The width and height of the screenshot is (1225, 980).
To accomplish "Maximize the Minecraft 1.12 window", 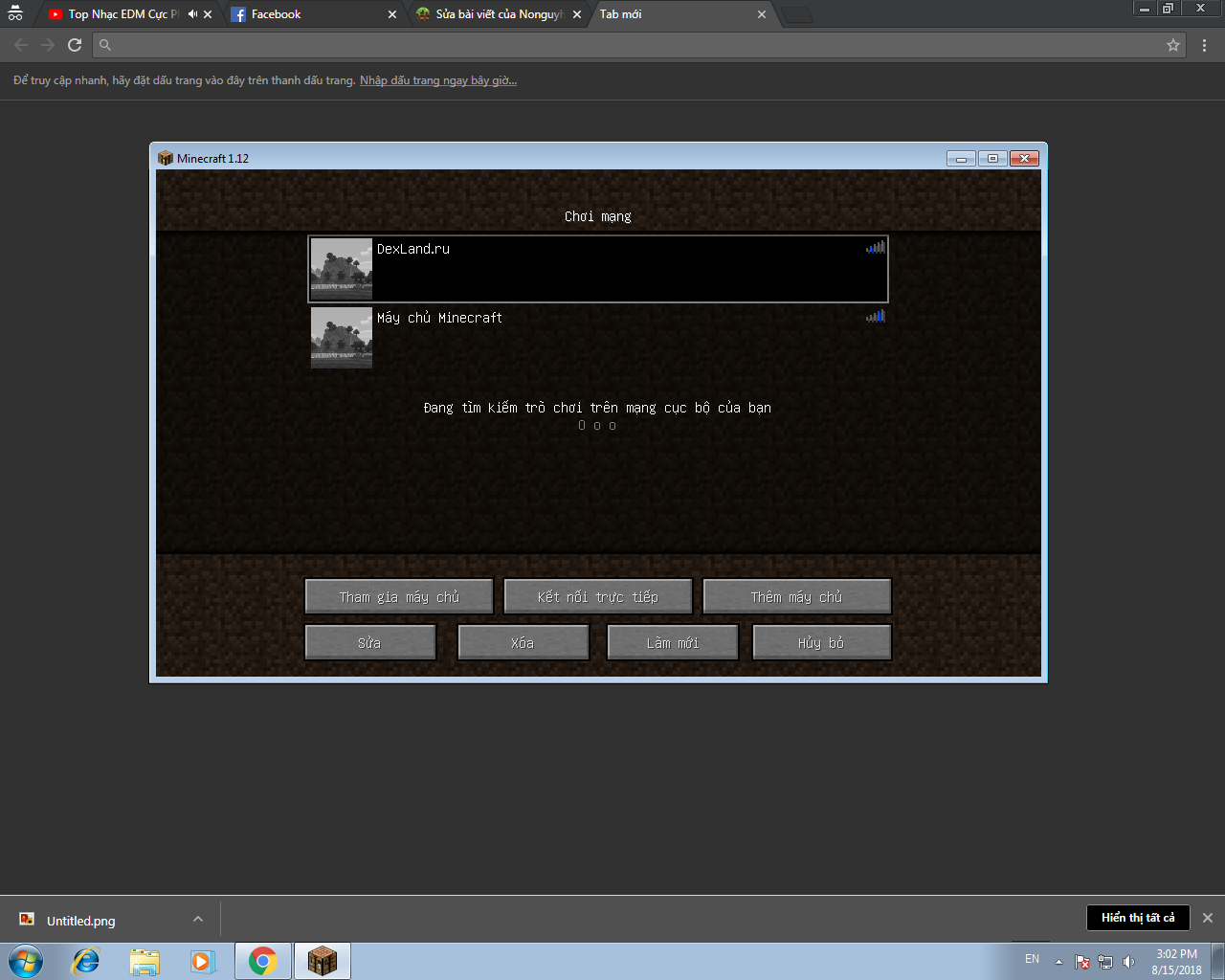I will (x=992, y=158).
